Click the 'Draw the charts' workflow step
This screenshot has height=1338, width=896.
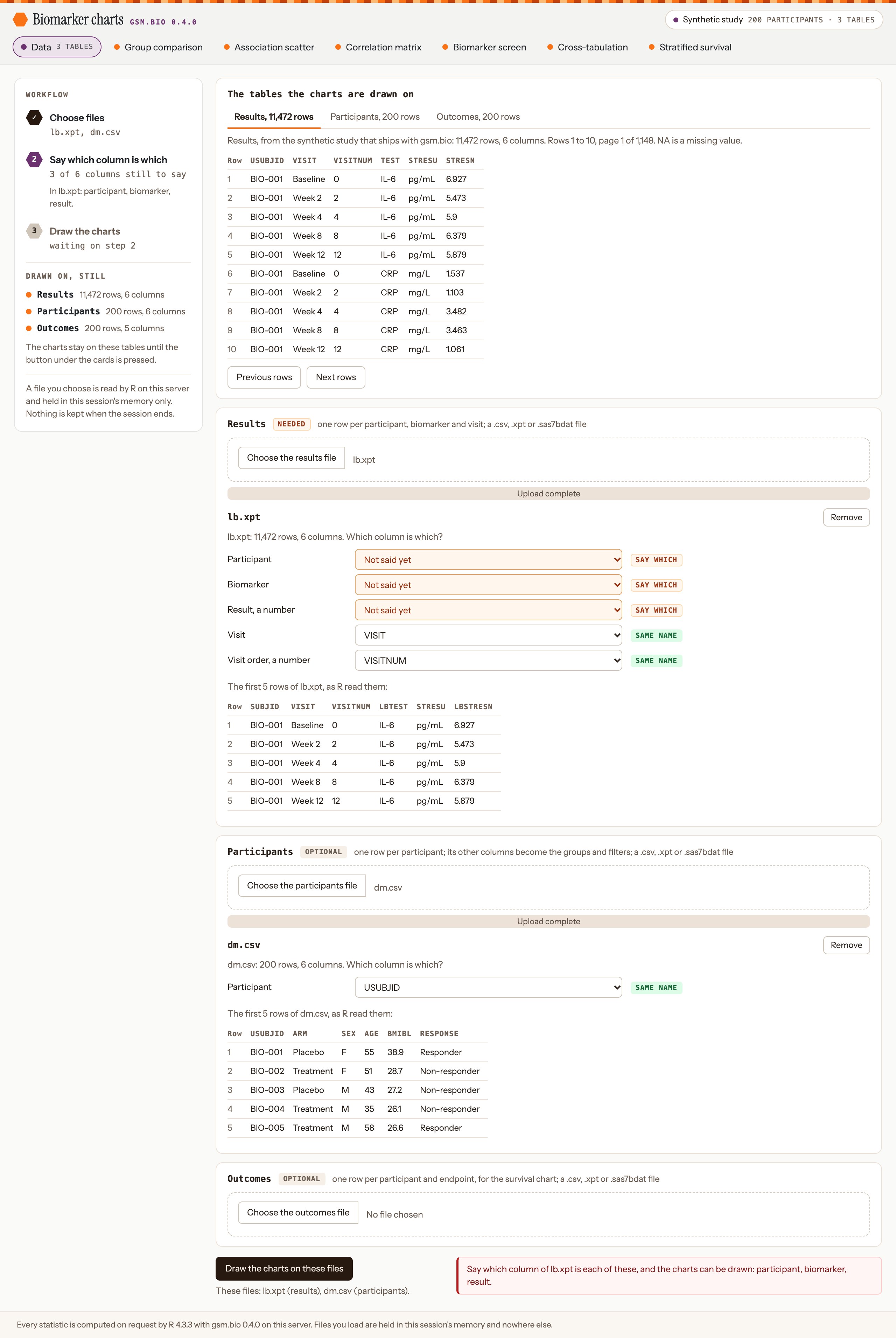pos(85,231)
